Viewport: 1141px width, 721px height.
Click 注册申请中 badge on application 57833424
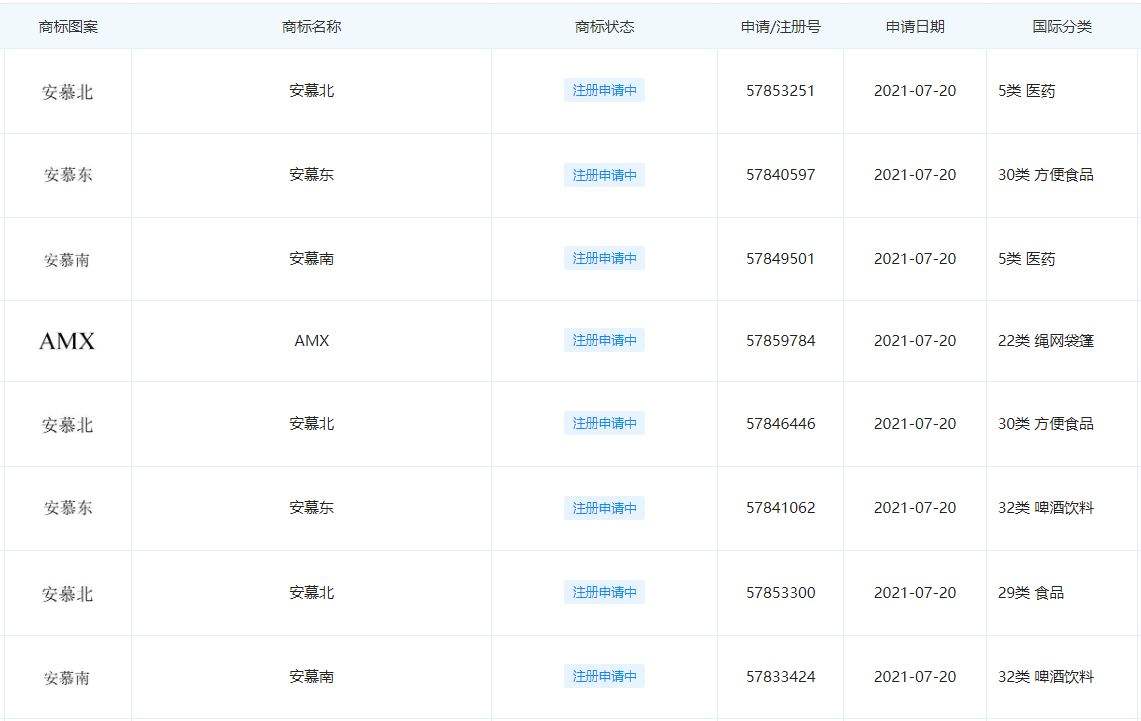(x=603, y=676)
